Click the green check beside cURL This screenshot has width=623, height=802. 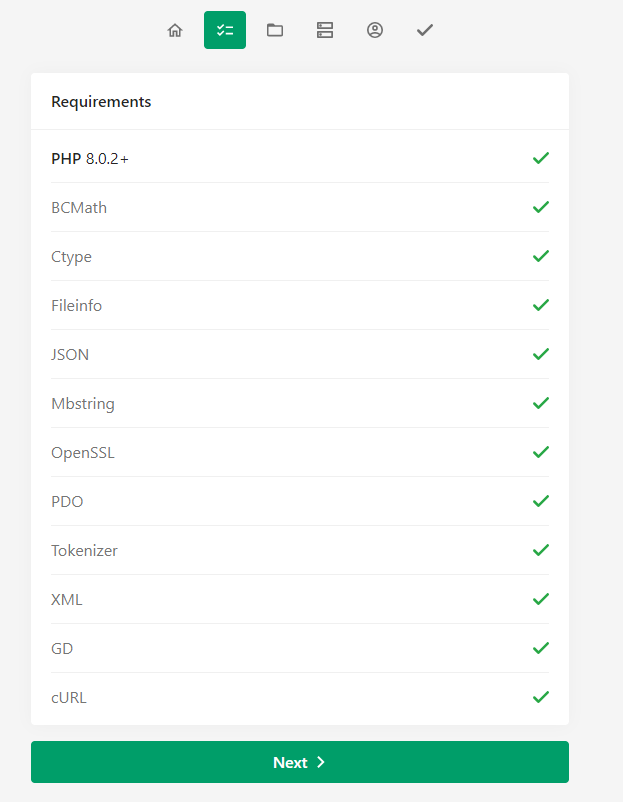point(541,697)
